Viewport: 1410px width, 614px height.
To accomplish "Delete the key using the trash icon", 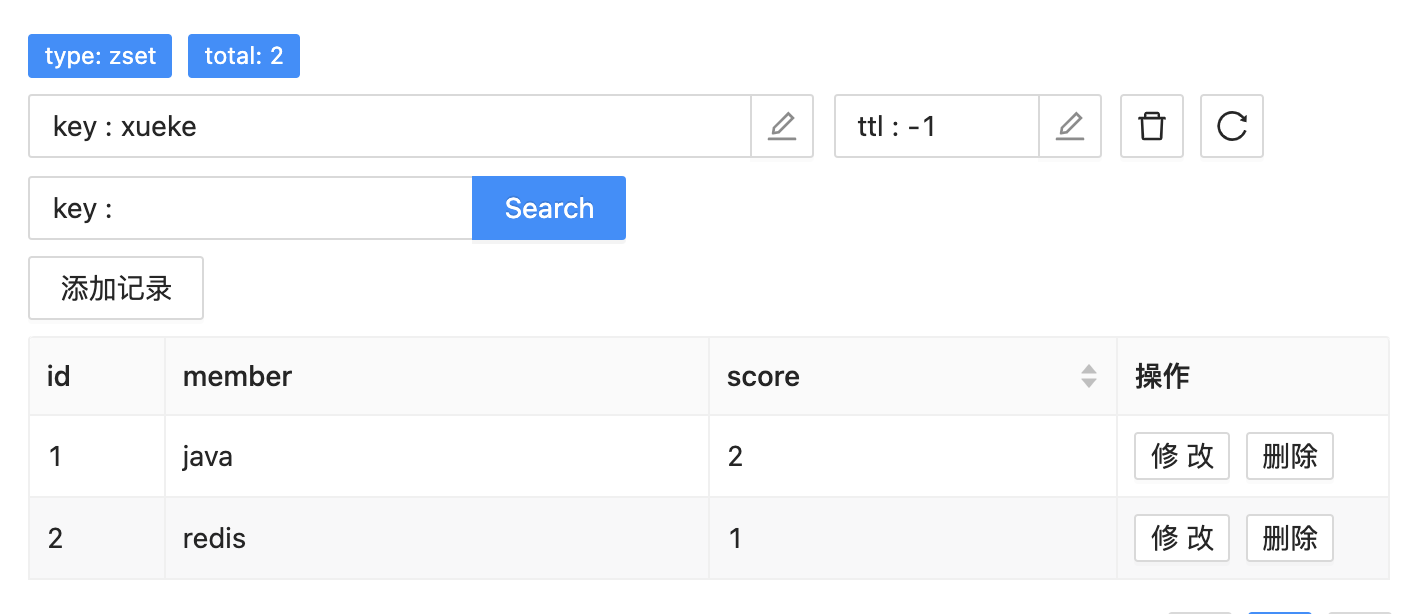I will [x=1152, y=126].
